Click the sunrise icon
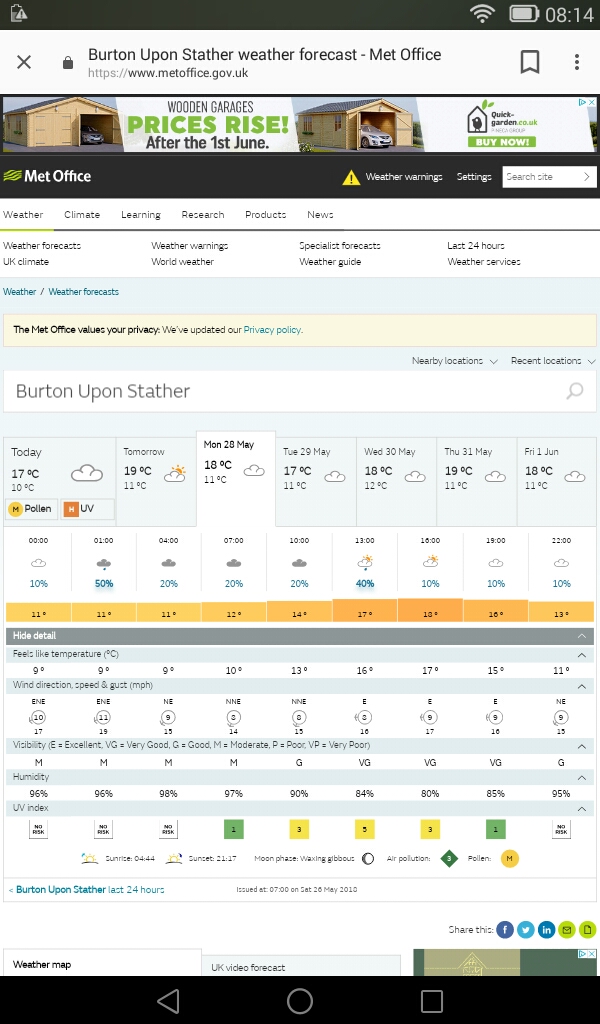Image resolution: width=600 pixels, height=1024 pixels. tap(89, 858)
